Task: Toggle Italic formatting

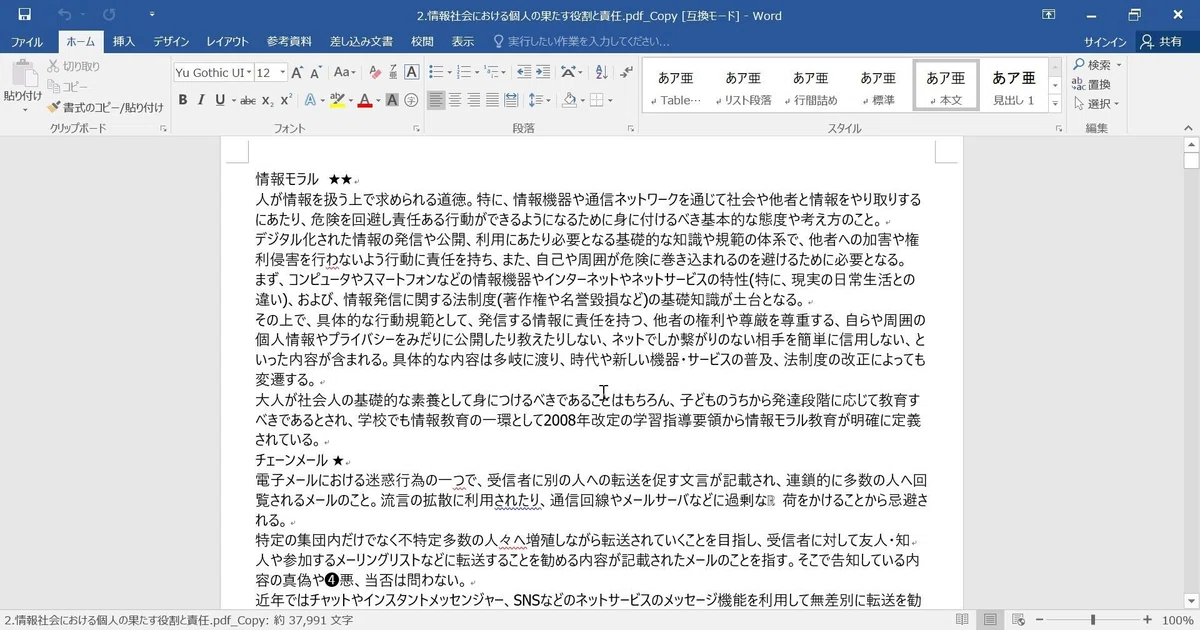Action: pyautogui.click(x=202, y=100)
